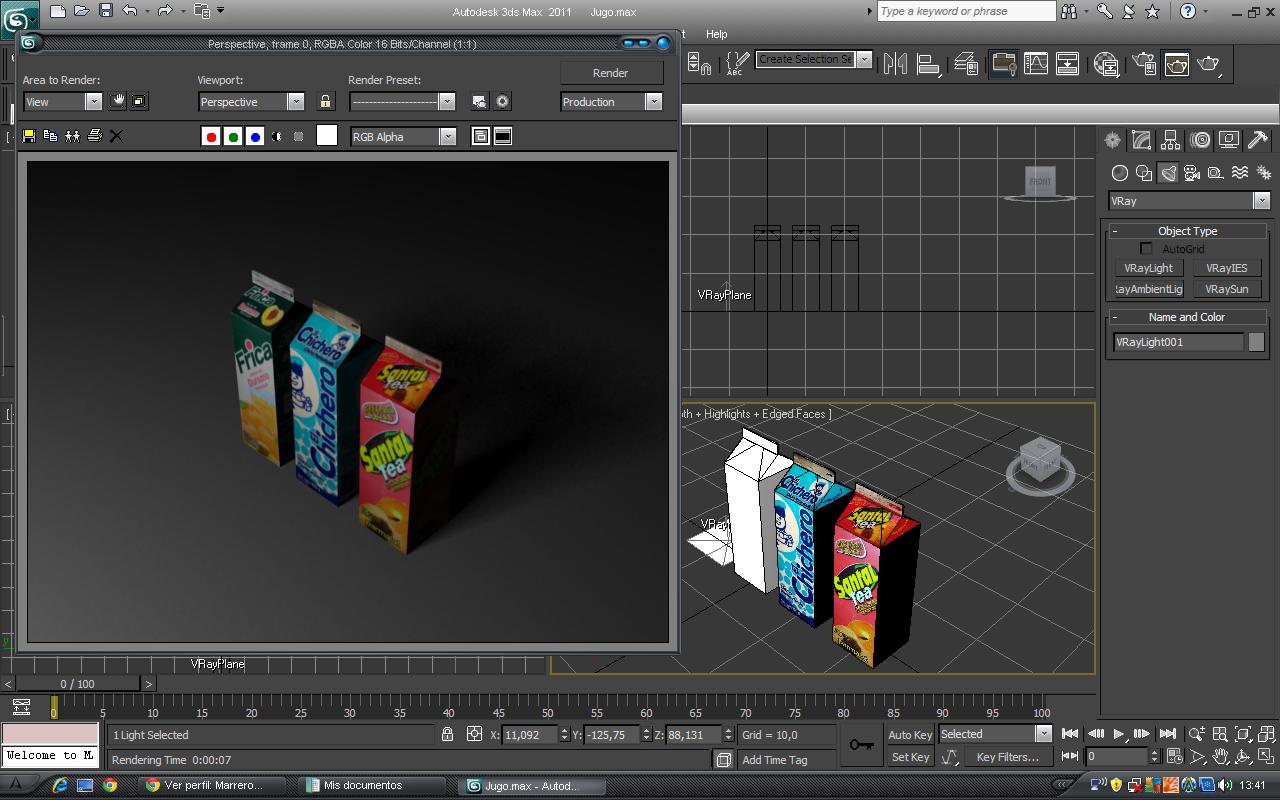Create a new scene file

click(x=58, y=11)
